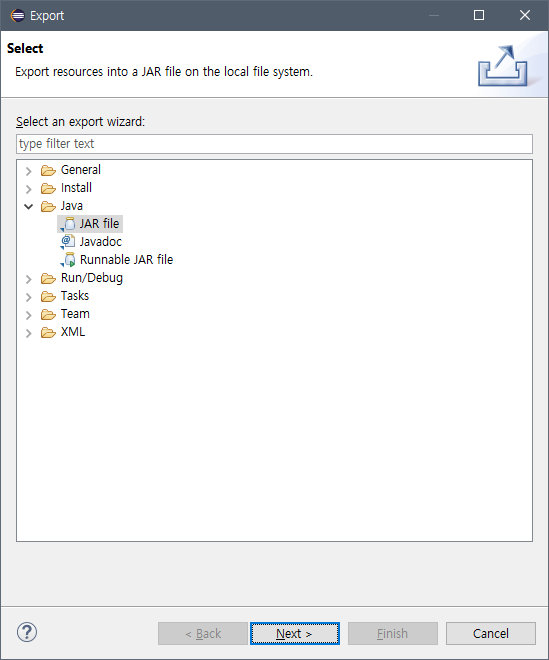Click the XML folder icon
Image resolution: width=549 pixels, height=660 pixels.
(x=48, y=333)
